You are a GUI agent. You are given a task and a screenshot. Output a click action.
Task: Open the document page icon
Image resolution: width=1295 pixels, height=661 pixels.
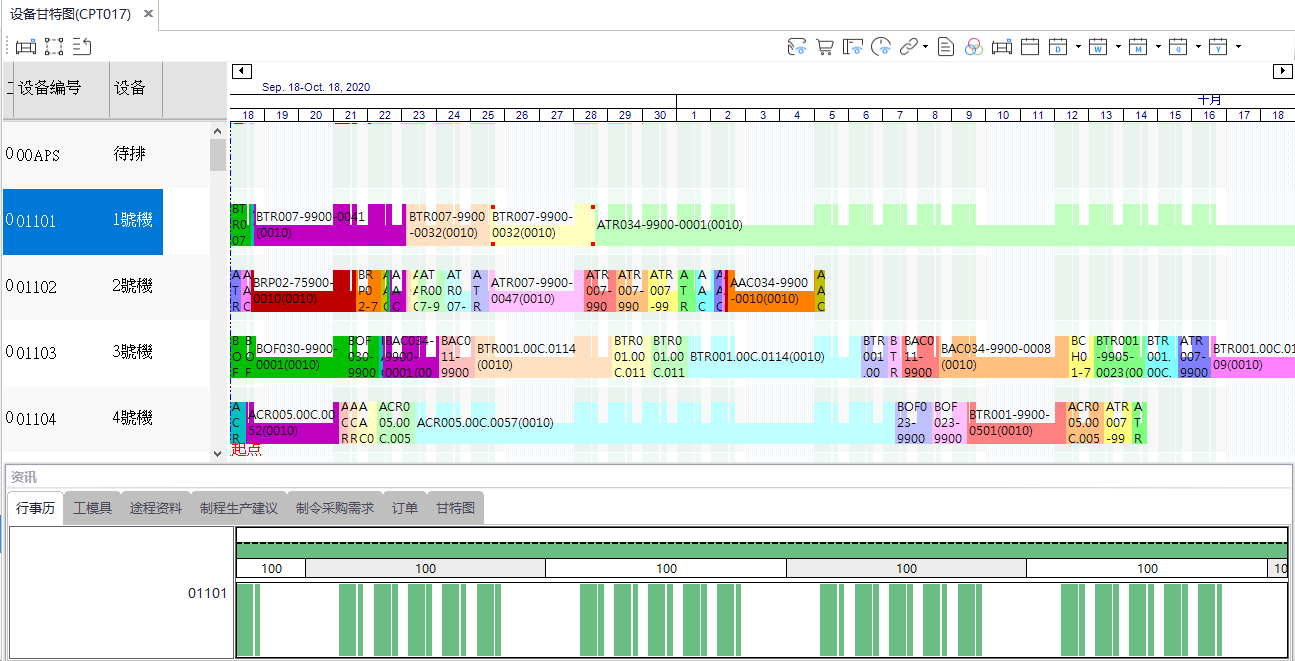pos(946,47)
